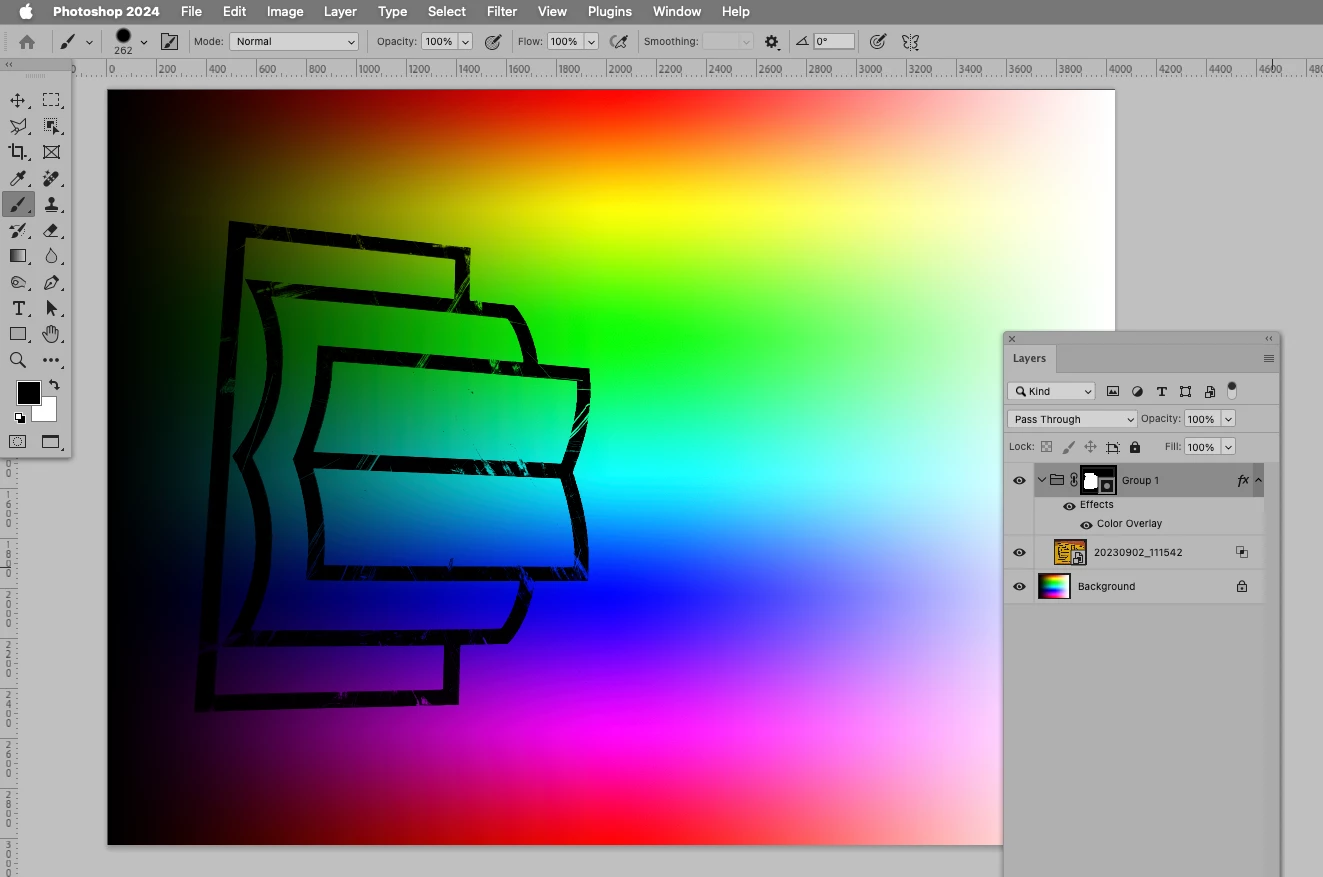Open the File menu
Screen dimensions: 1323x877
tap(191, 11)
